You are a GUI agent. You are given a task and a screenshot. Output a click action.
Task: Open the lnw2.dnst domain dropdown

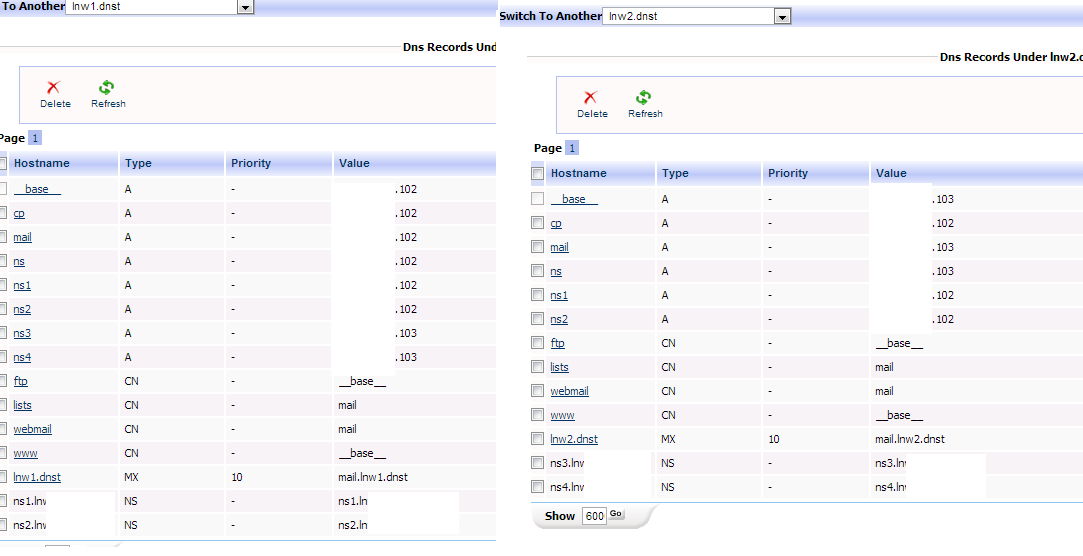click(x=782, y=17)
